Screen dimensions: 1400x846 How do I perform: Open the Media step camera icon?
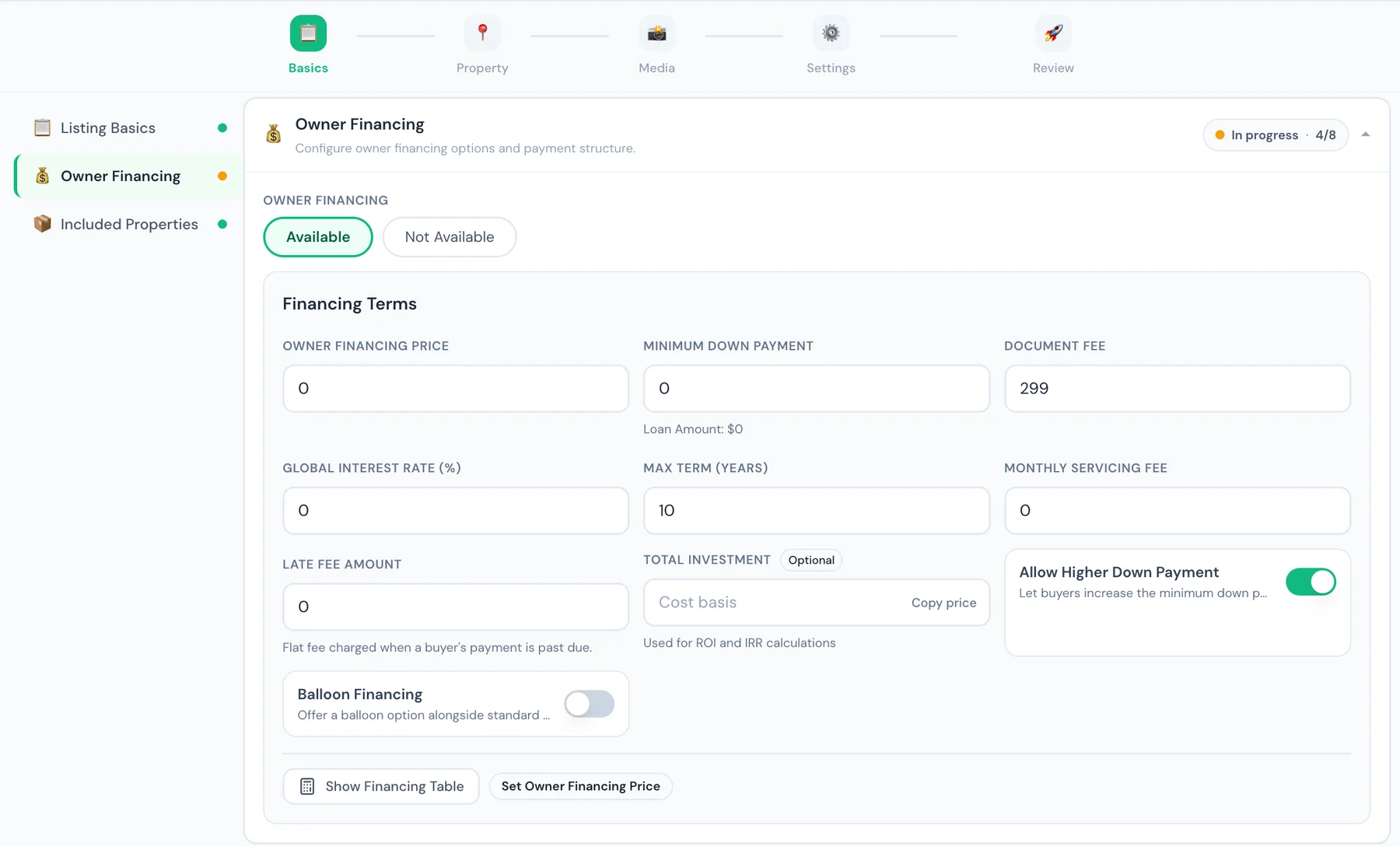coord(656,33)
